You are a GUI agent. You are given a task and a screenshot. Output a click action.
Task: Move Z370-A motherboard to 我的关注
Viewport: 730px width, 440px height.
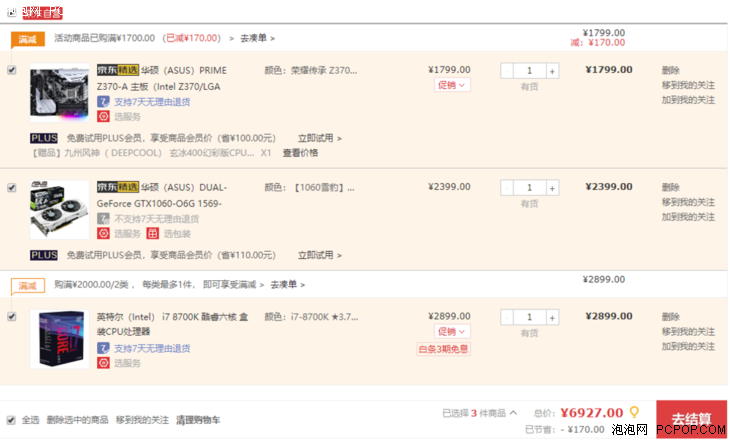coord(688,85)
